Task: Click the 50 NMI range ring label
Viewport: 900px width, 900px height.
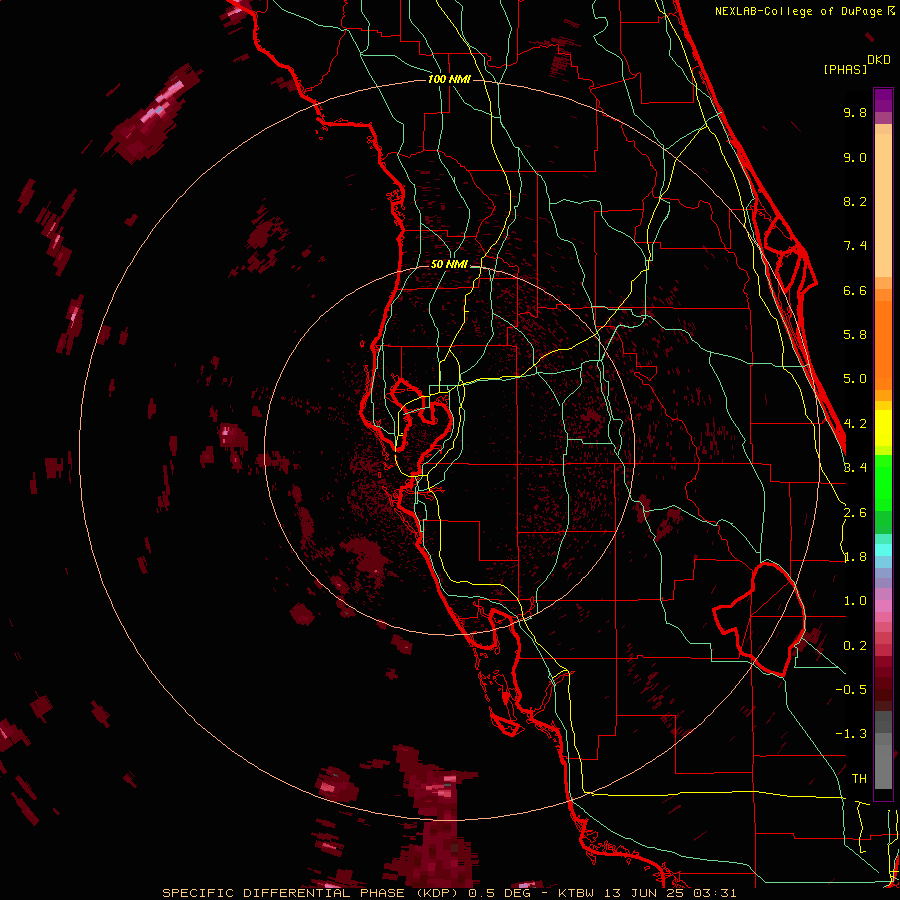Action: pos(449,264)
